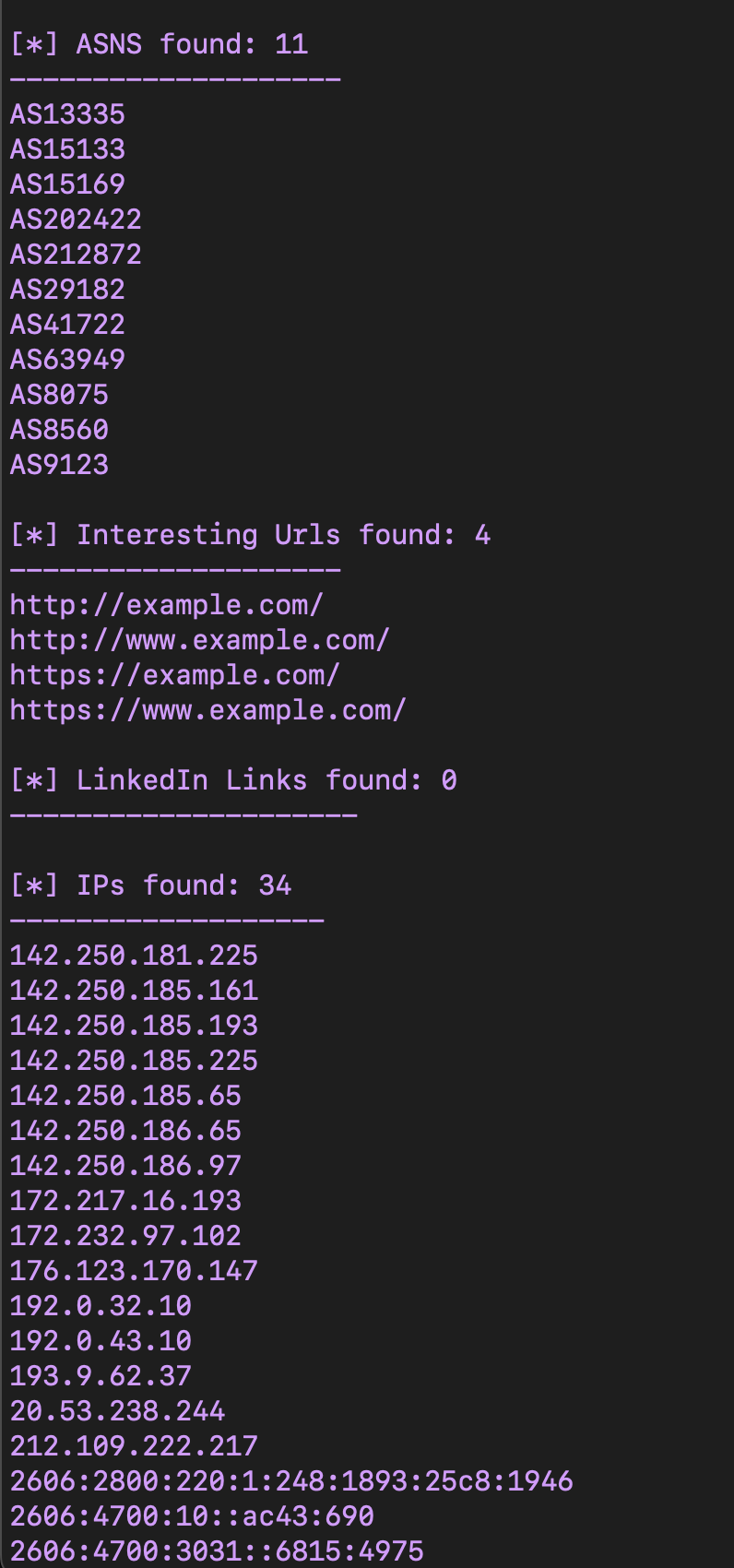Click the https://example.com/ URL
The image size is (734, 1568).
(175, 675)
